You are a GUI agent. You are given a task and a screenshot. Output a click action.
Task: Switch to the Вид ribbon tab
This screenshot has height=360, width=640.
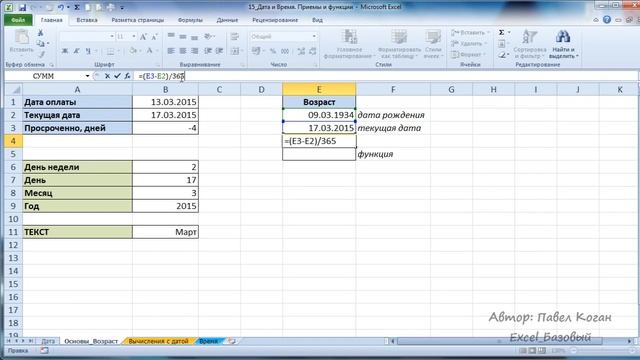click(317, 20)
